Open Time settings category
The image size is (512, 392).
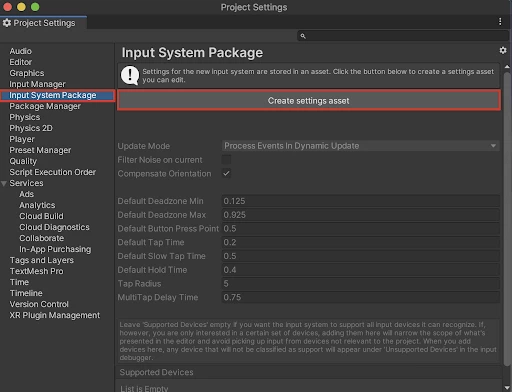click(19, 282)
